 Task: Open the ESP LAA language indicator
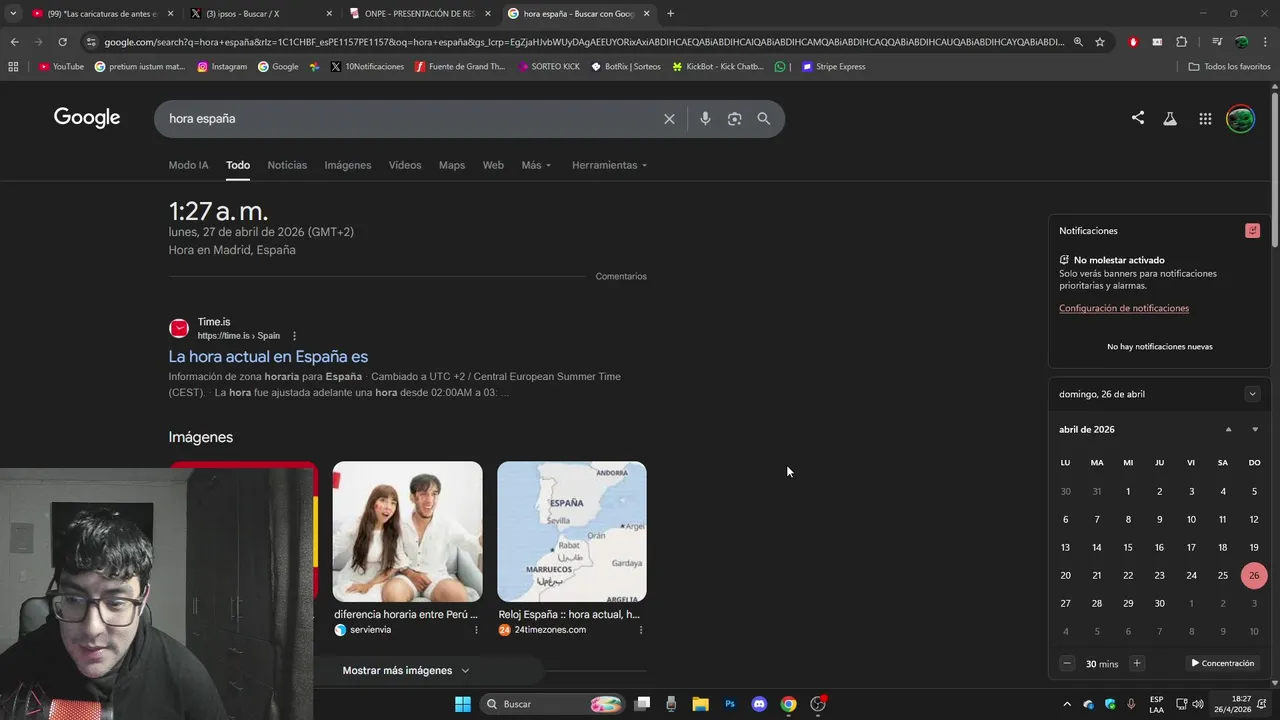point(1156,704)
